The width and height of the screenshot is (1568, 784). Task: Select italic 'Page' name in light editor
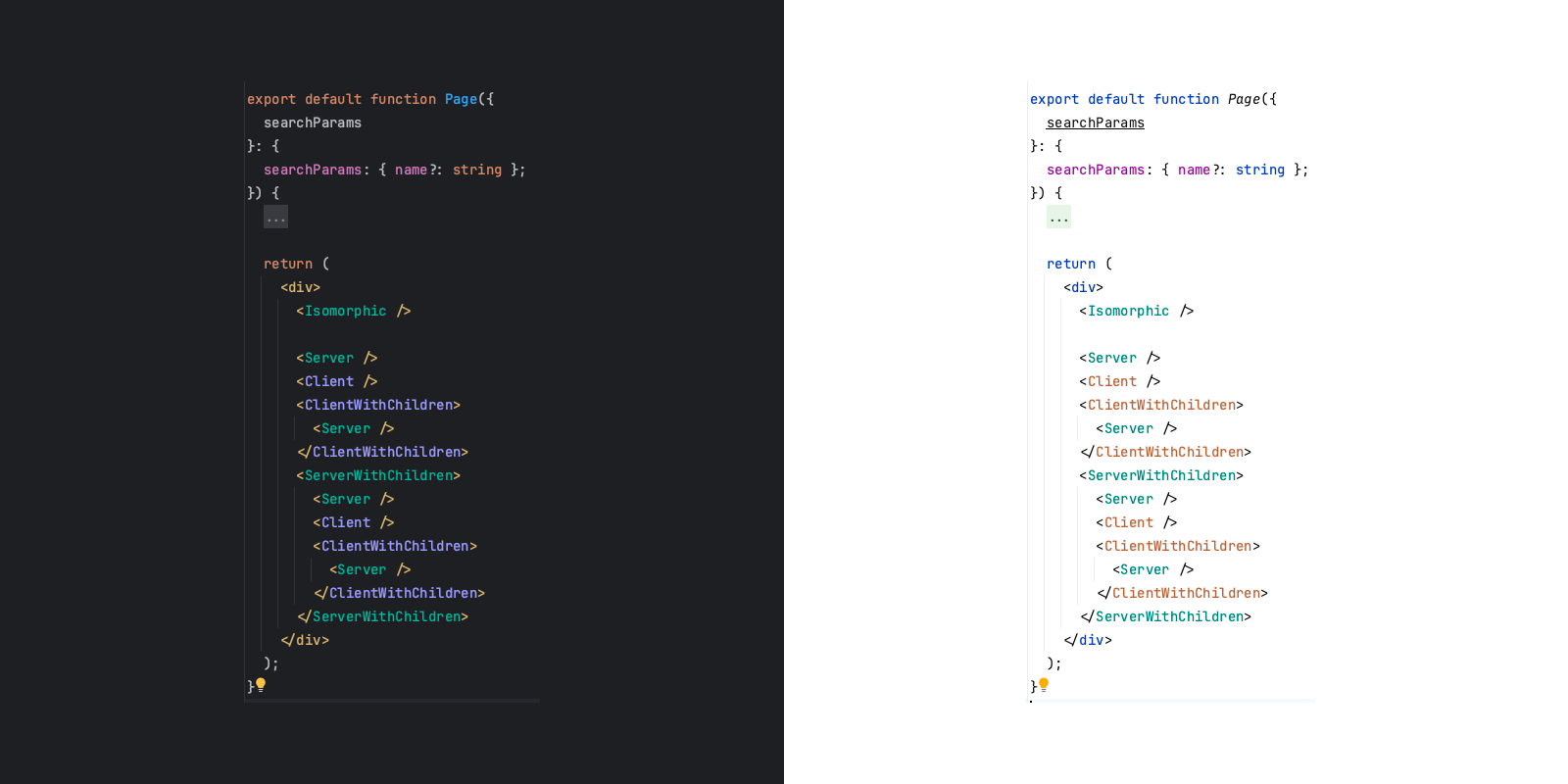pyautogui.click(x=1244, y=99)
